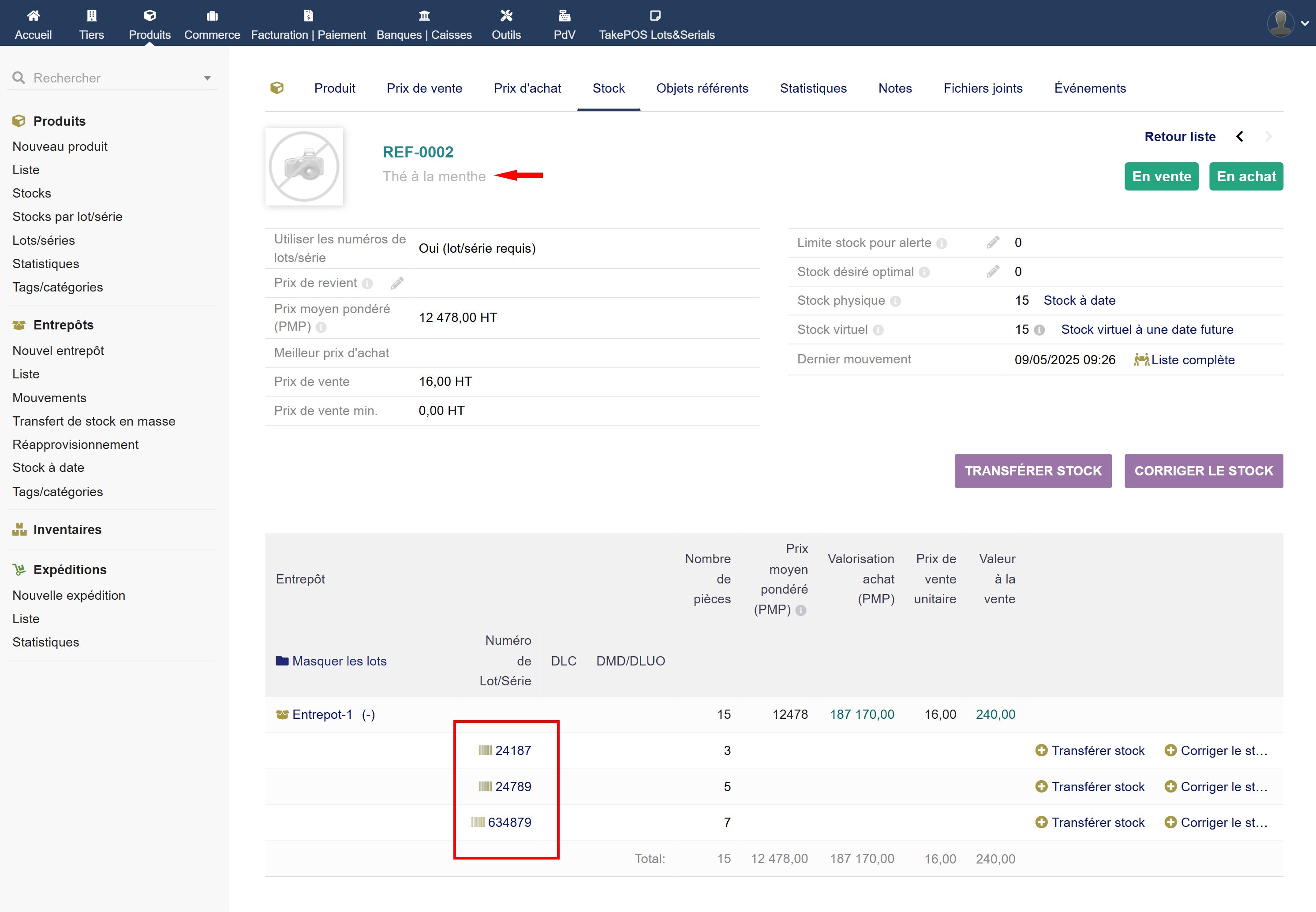This screenshot has width=1316, height=912.
Task: Open the PdV cash register icon
Action: click(x=564, y=15)
